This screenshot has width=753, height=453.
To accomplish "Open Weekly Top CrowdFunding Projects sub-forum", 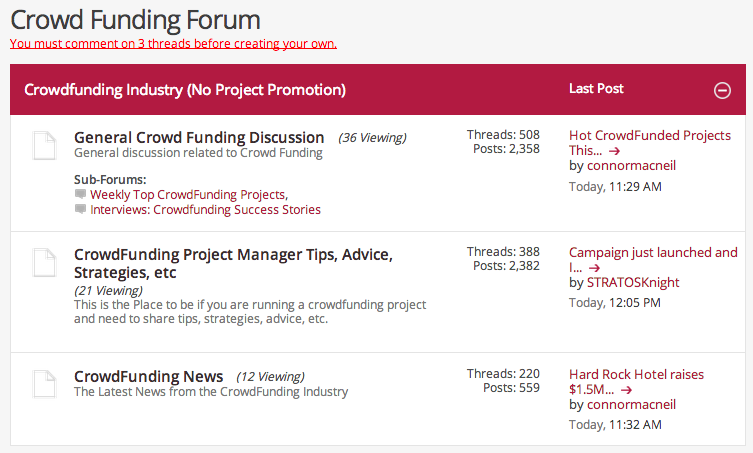I will coord(187,195).
